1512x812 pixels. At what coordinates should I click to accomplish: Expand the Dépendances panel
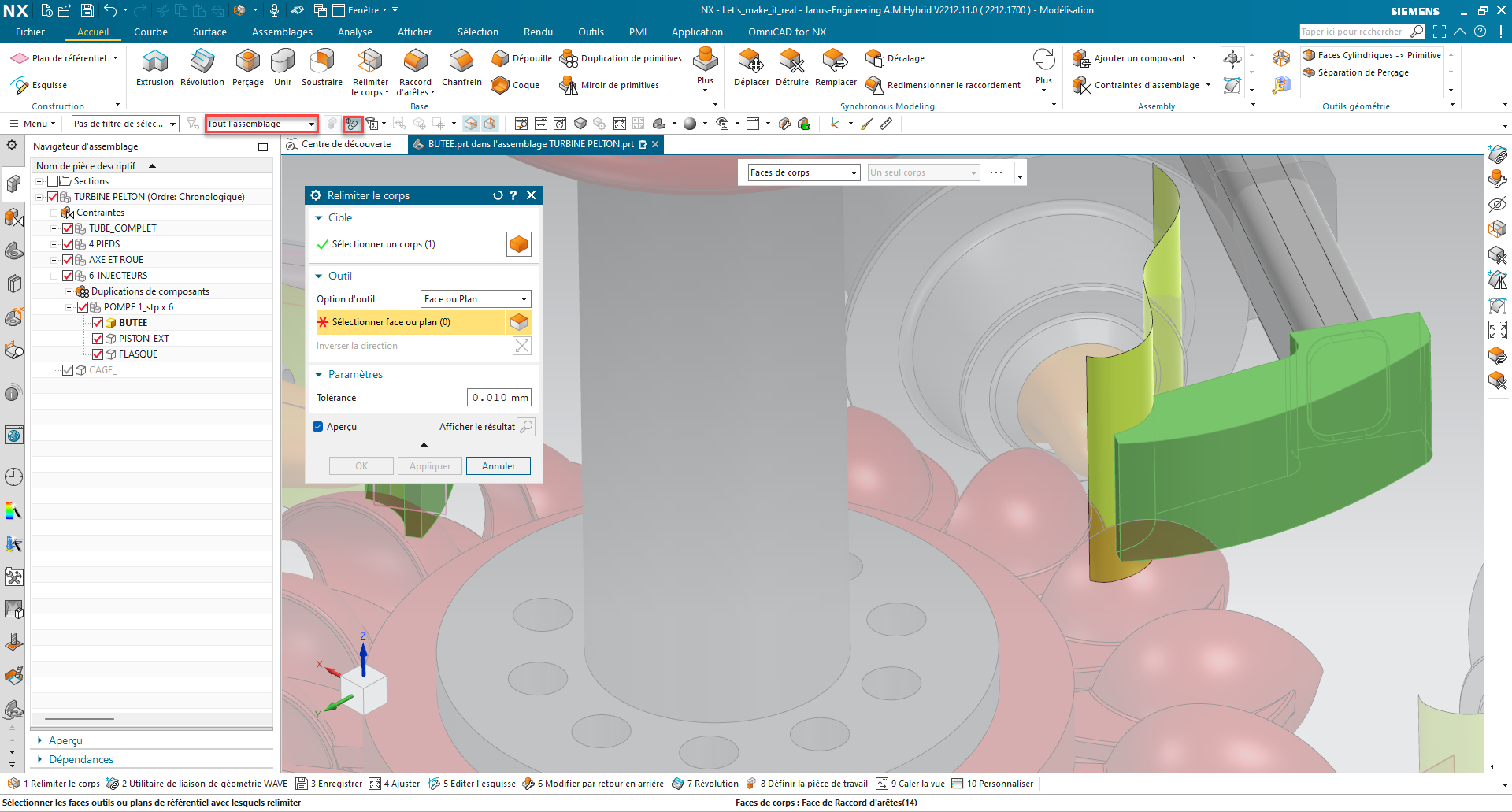coord(40,759)
